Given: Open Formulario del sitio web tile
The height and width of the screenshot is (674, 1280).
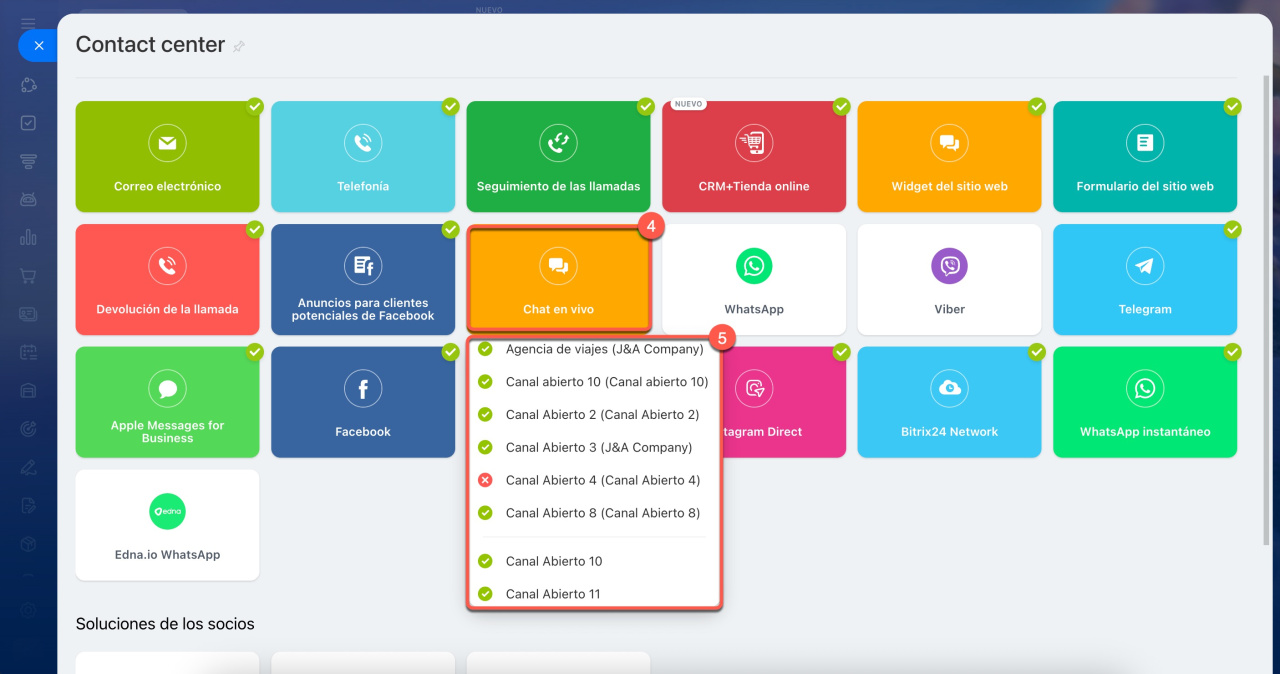Looking at the screenshot, I should (x=1145, y=156).
